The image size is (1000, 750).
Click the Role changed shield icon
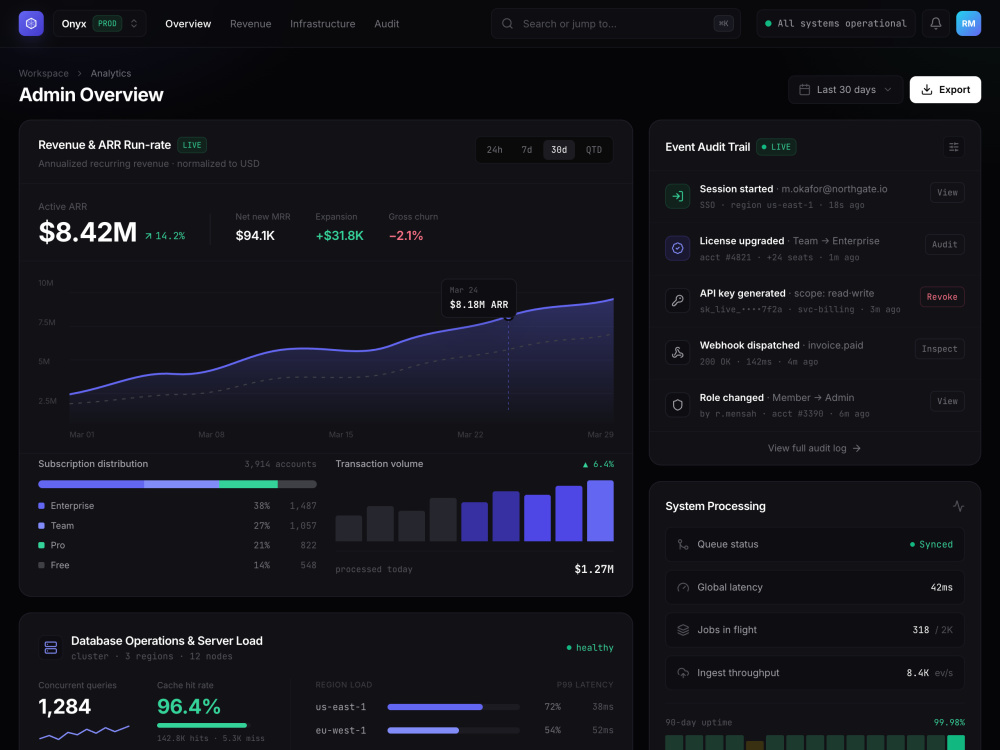pyautogui.click(x=677, y=405)
